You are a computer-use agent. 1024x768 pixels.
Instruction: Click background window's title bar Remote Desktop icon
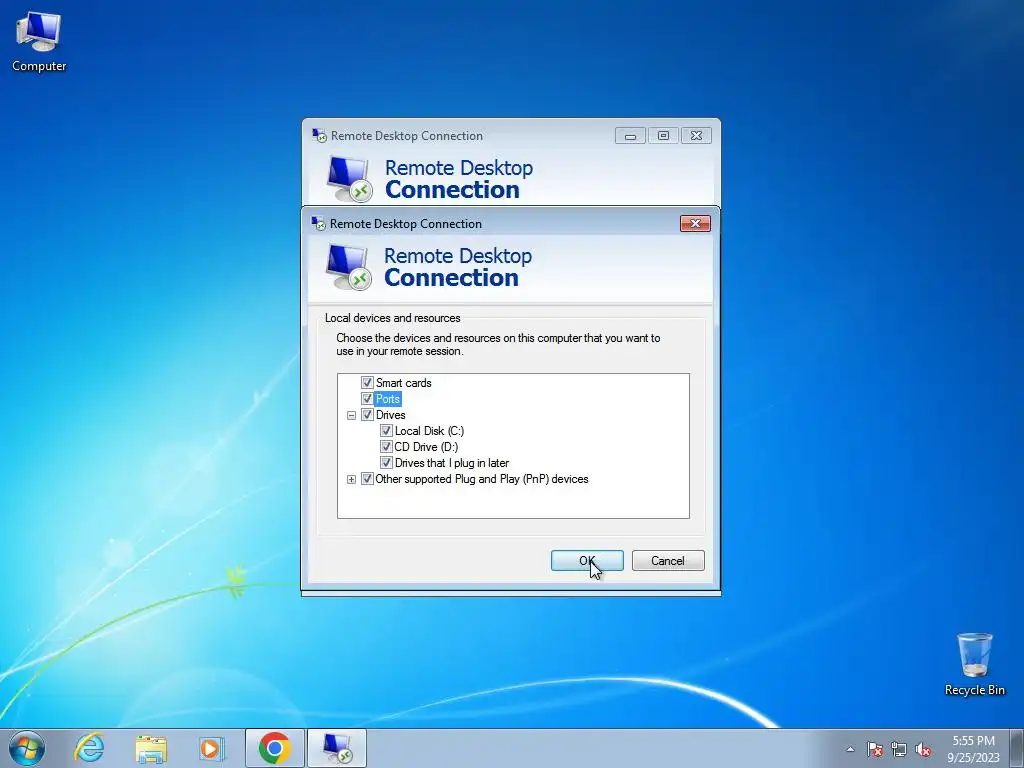pos(319,136)
